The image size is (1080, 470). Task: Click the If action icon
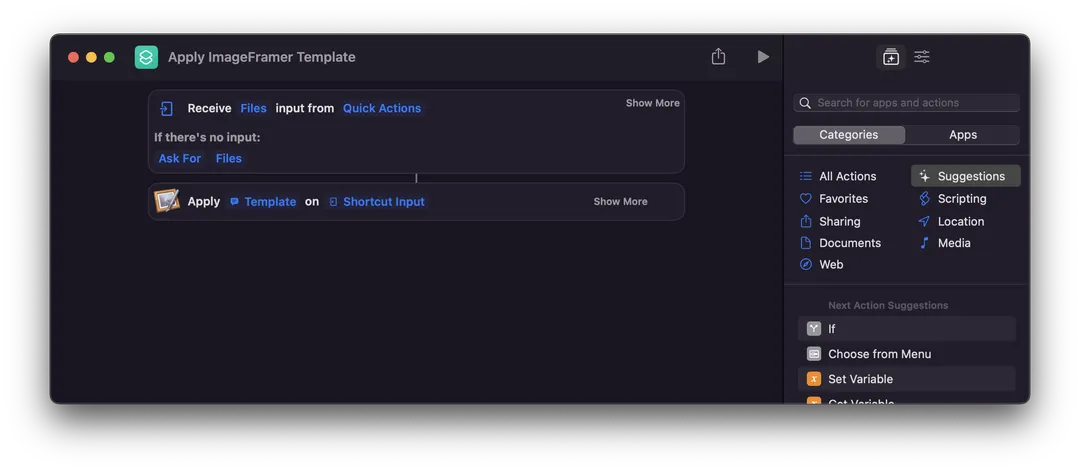point(814,329)
